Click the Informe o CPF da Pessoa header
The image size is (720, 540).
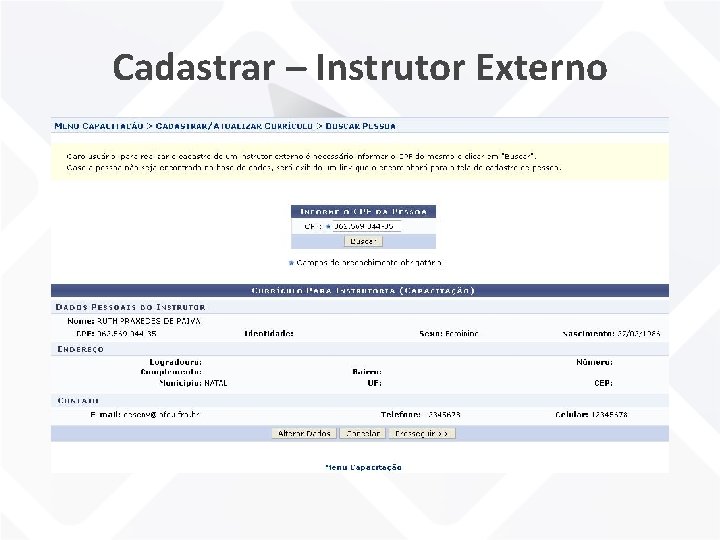(x=363, y=212)
